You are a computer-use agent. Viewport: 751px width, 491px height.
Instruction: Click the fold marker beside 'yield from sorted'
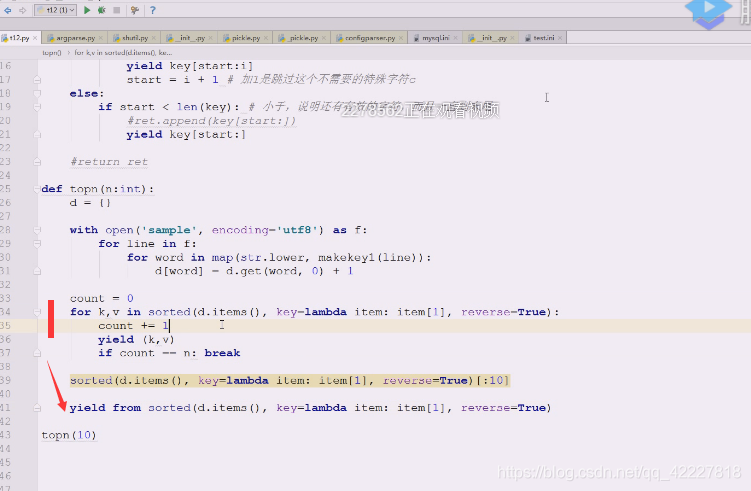pyautogui.click(x=37, y=408)
